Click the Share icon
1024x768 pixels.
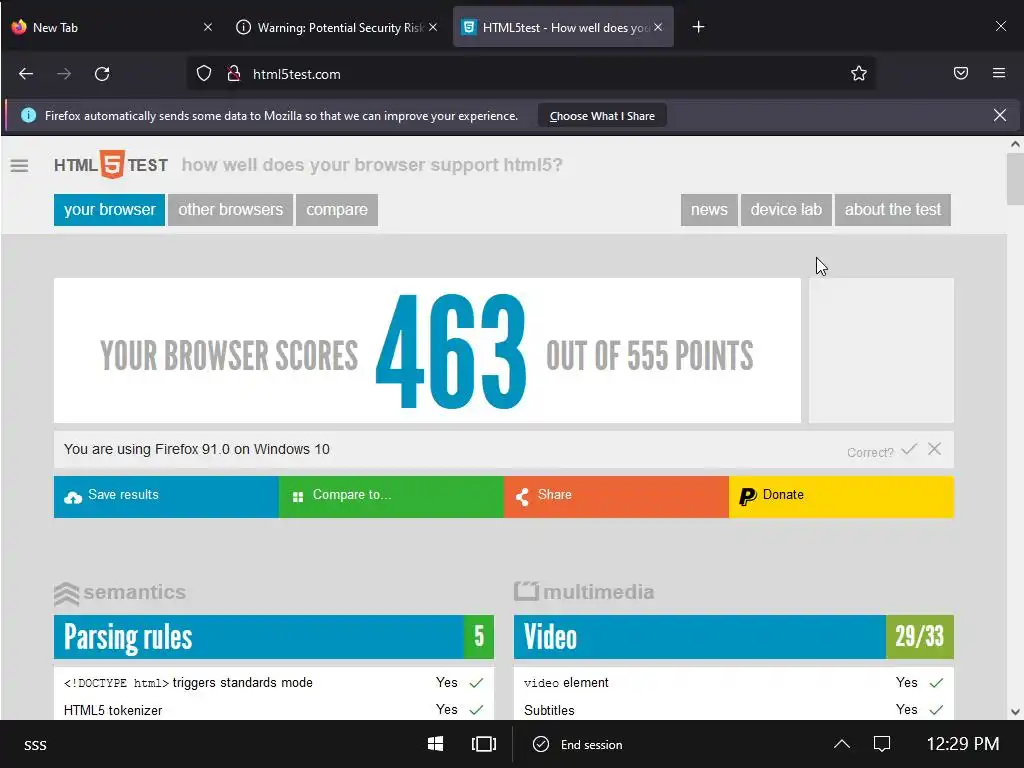point(522,497)
